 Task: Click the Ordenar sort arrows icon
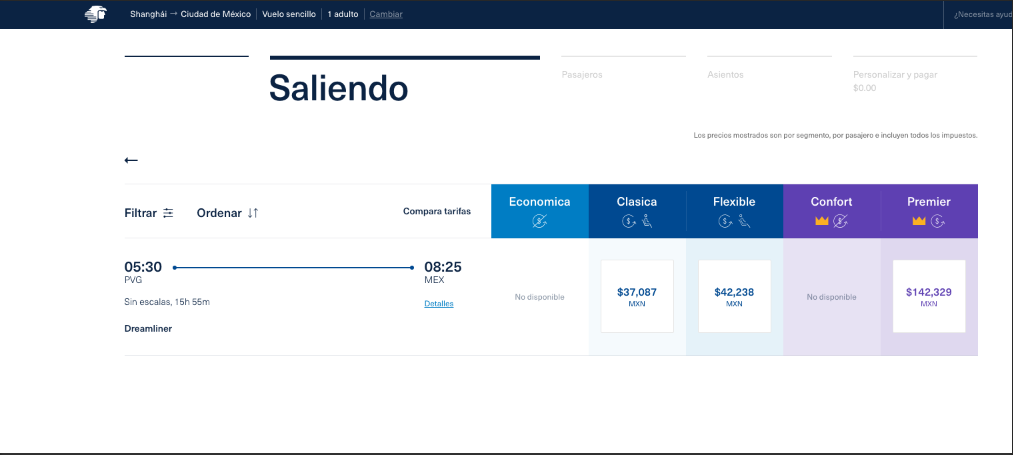[x=253, y=213]
